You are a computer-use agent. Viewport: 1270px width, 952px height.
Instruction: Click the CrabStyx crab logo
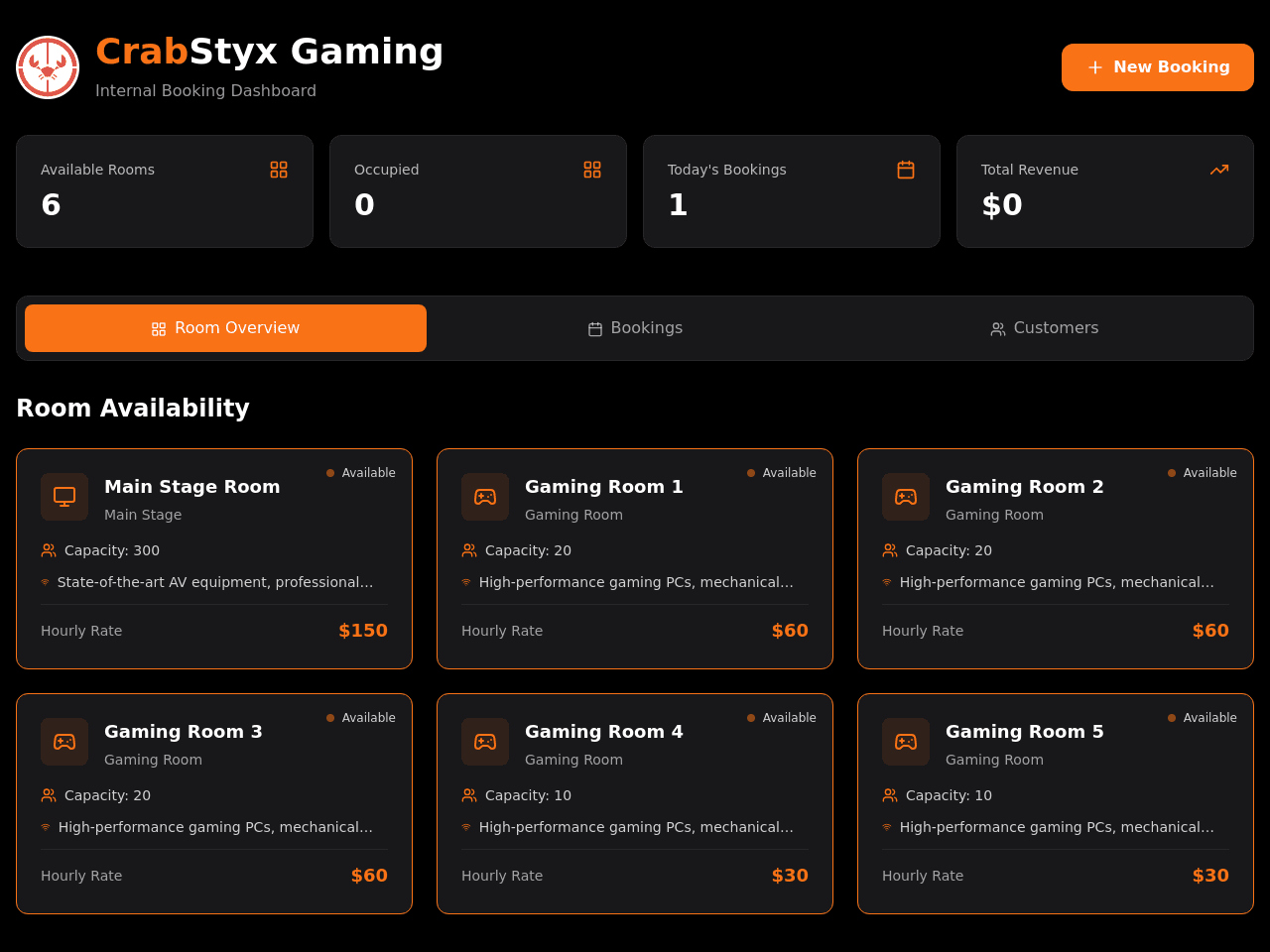tap(48, 67)
